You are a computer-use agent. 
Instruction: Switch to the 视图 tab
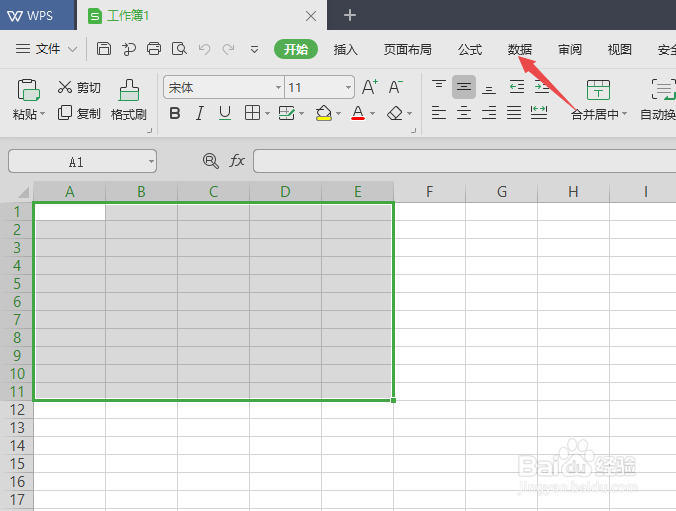tap(620, 50)
